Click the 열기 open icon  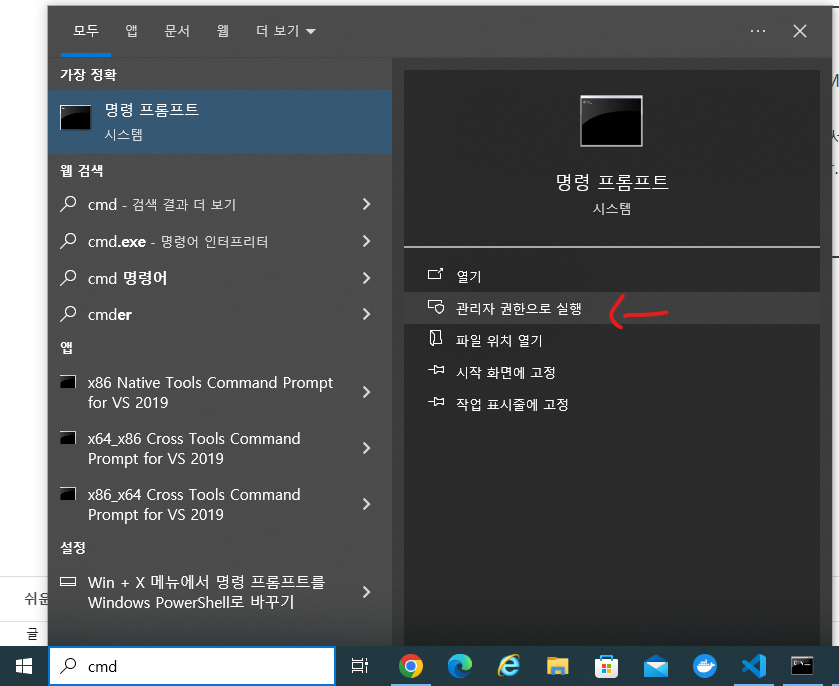tap(436, 275)
